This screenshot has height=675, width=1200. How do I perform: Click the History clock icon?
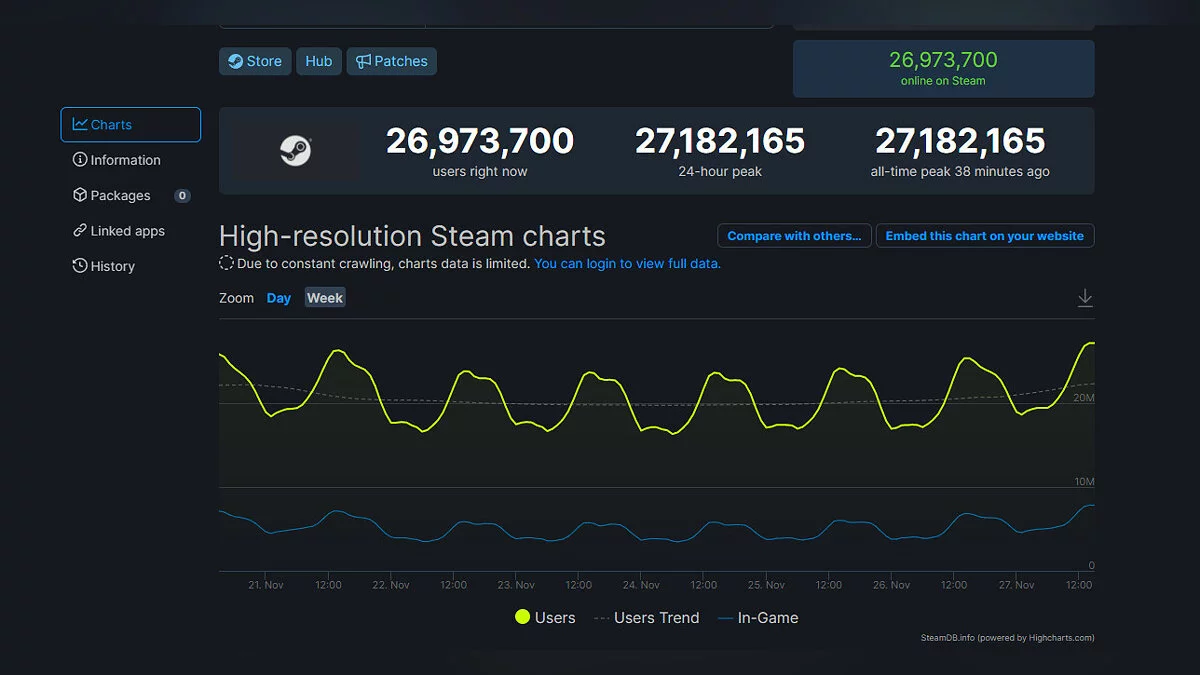(x=80, y=266)
